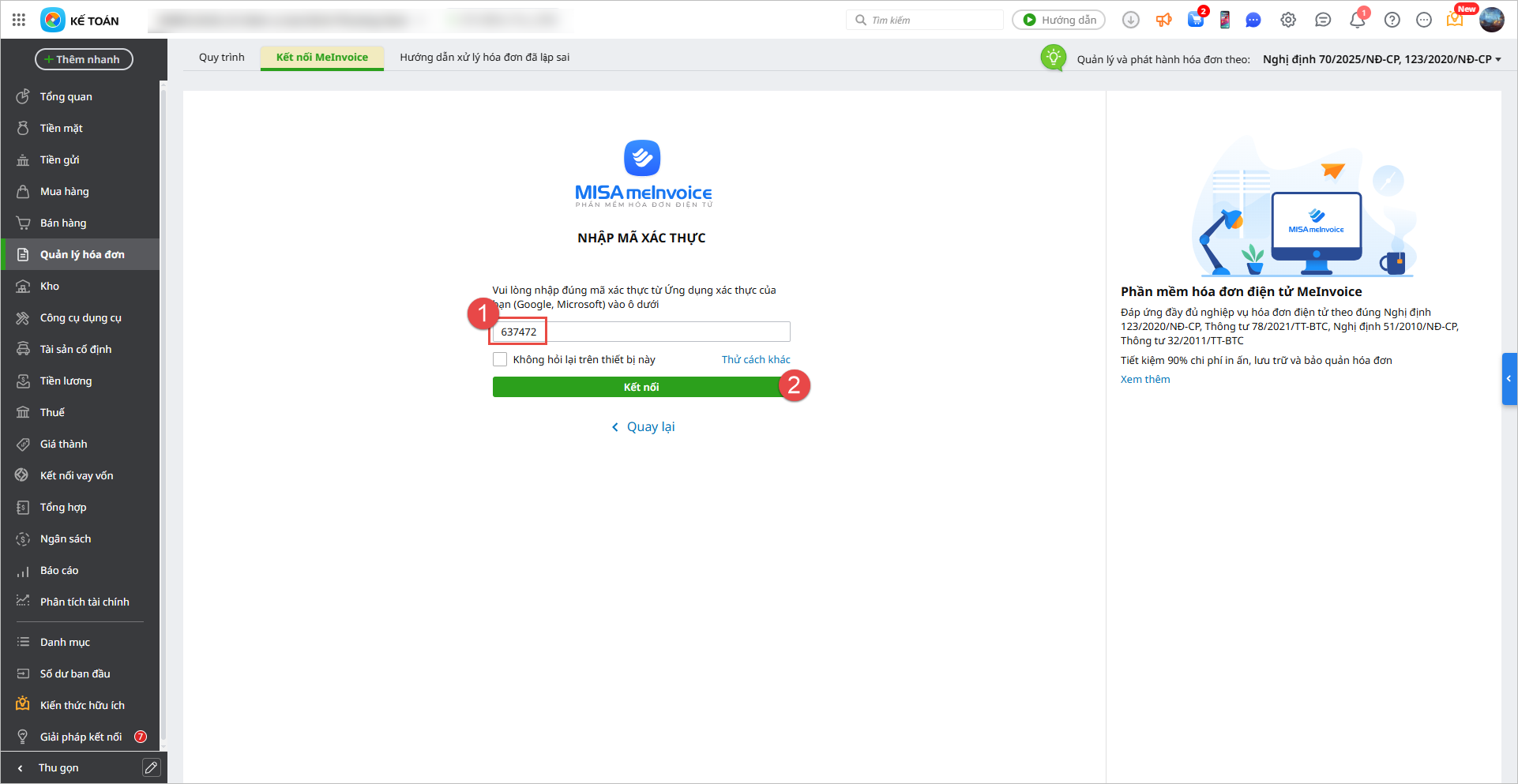Open the Thuế sidebar menu
The height and width of the screenshot is (784, 1518).
click(81, 412)
